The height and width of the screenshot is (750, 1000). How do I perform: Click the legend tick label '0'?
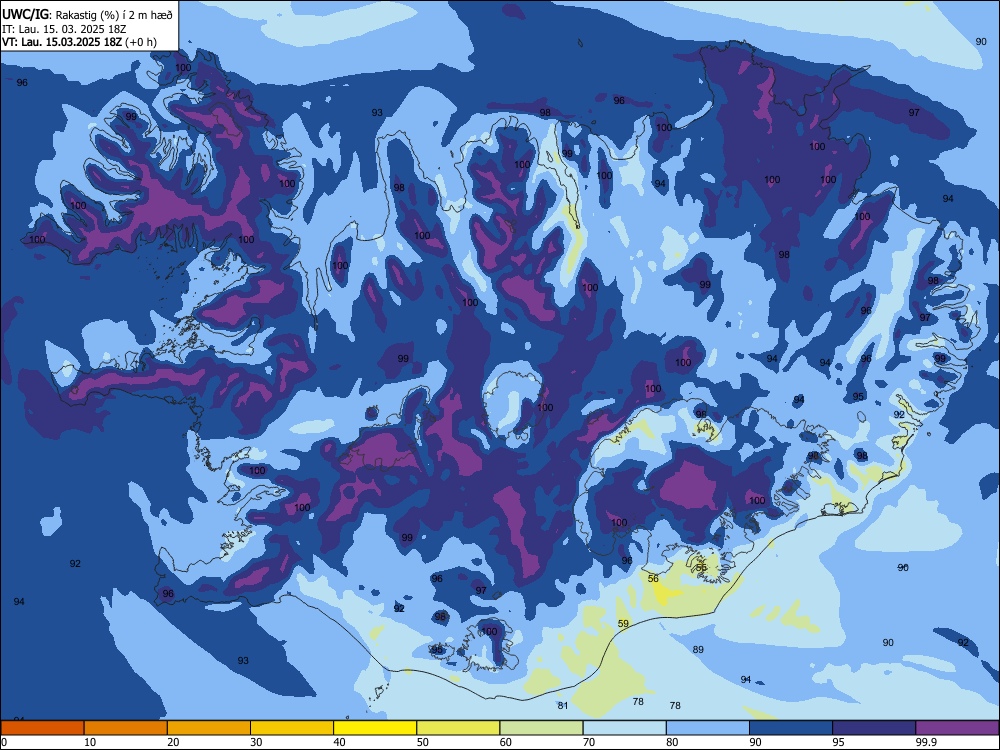click(x=4, y=742)
